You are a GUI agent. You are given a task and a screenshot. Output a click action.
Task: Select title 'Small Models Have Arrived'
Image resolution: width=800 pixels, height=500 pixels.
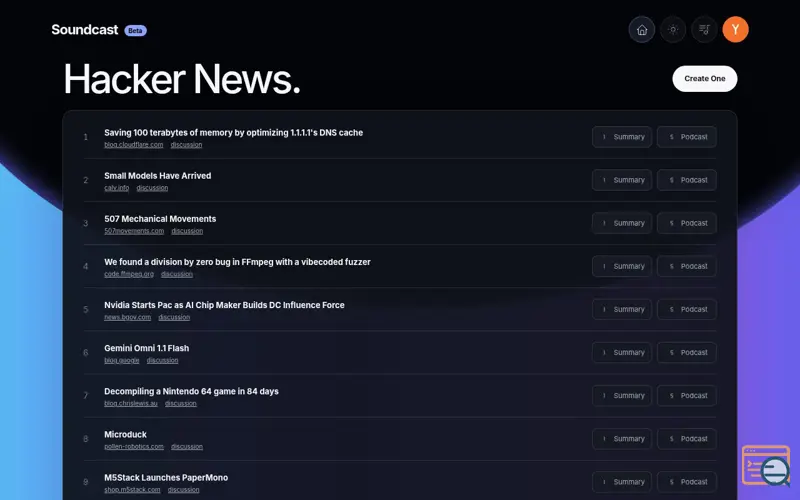click(158, 176)
